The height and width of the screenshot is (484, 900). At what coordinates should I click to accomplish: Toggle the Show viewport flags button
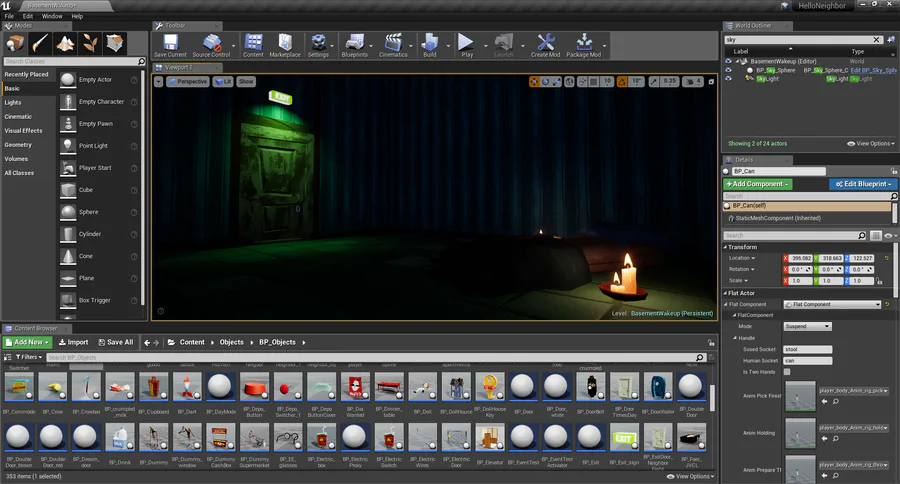pyautogui.click(x=246, y=82)
